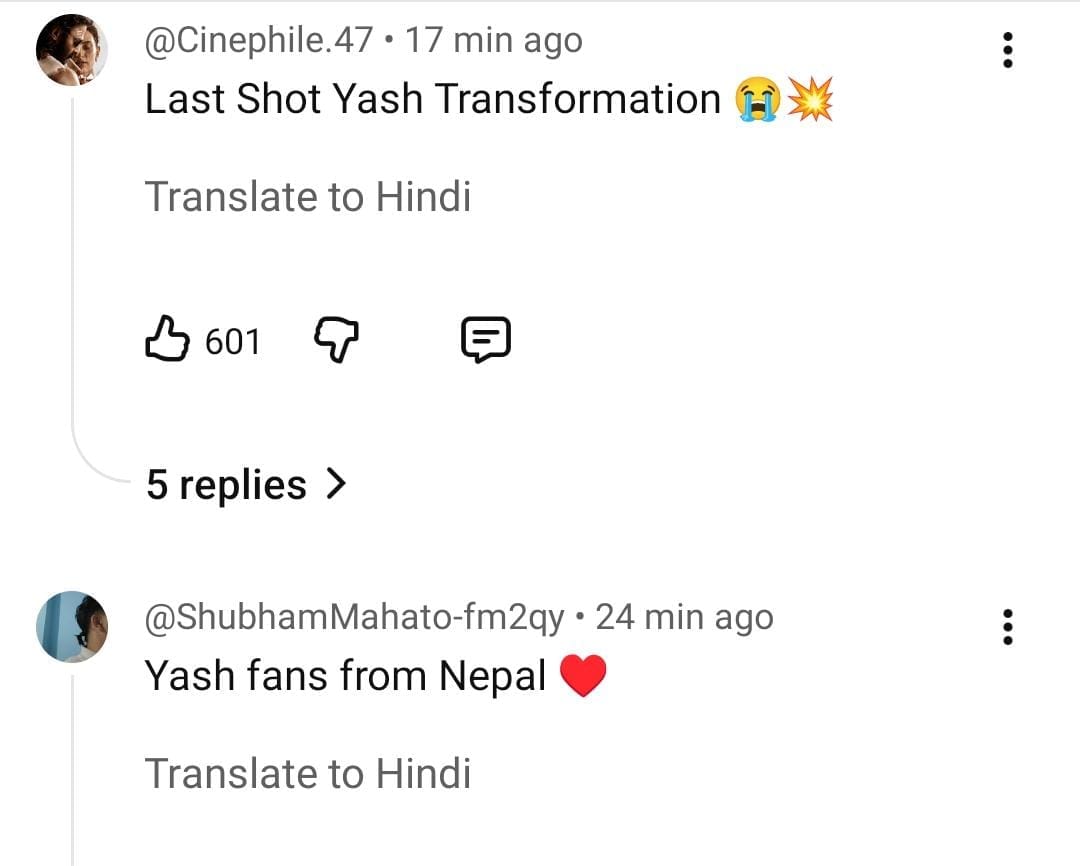The image size is (1080, 866).
Task: Click the red heart emoji
Action: point(583,677)
